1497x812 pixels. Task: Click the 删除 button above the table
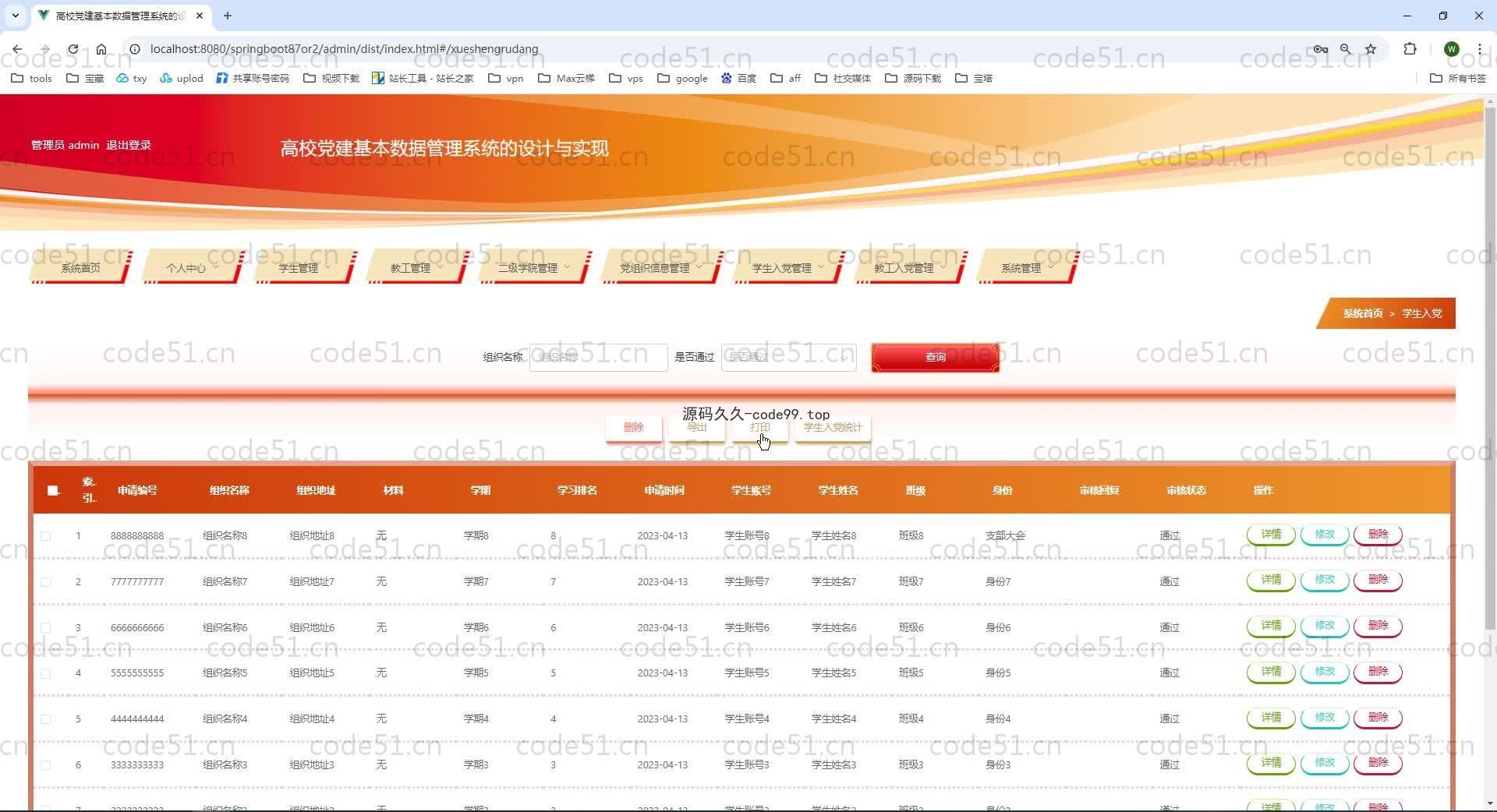coord(633,427)
